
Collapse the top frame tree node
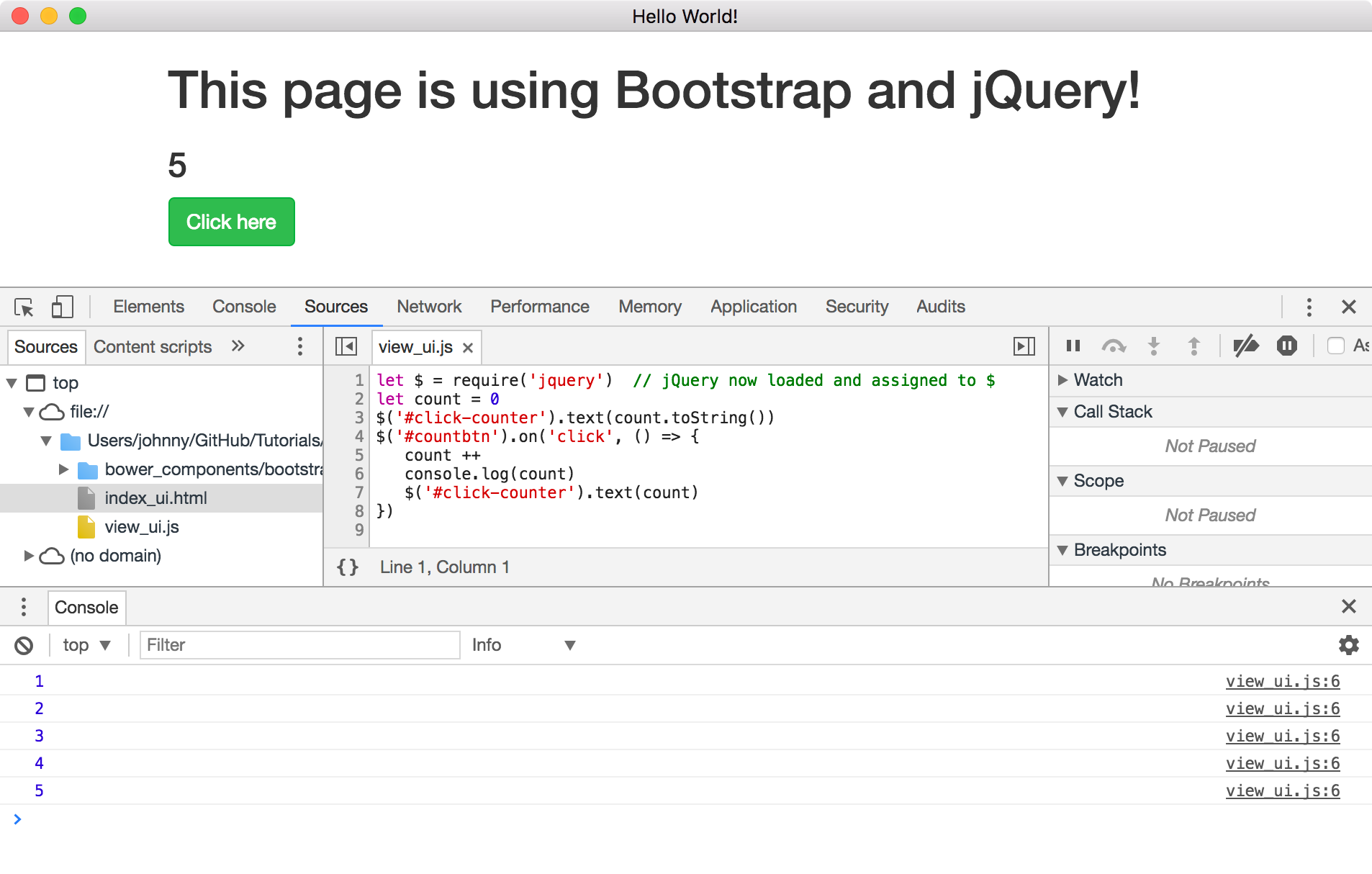click(x=12, y=383)
